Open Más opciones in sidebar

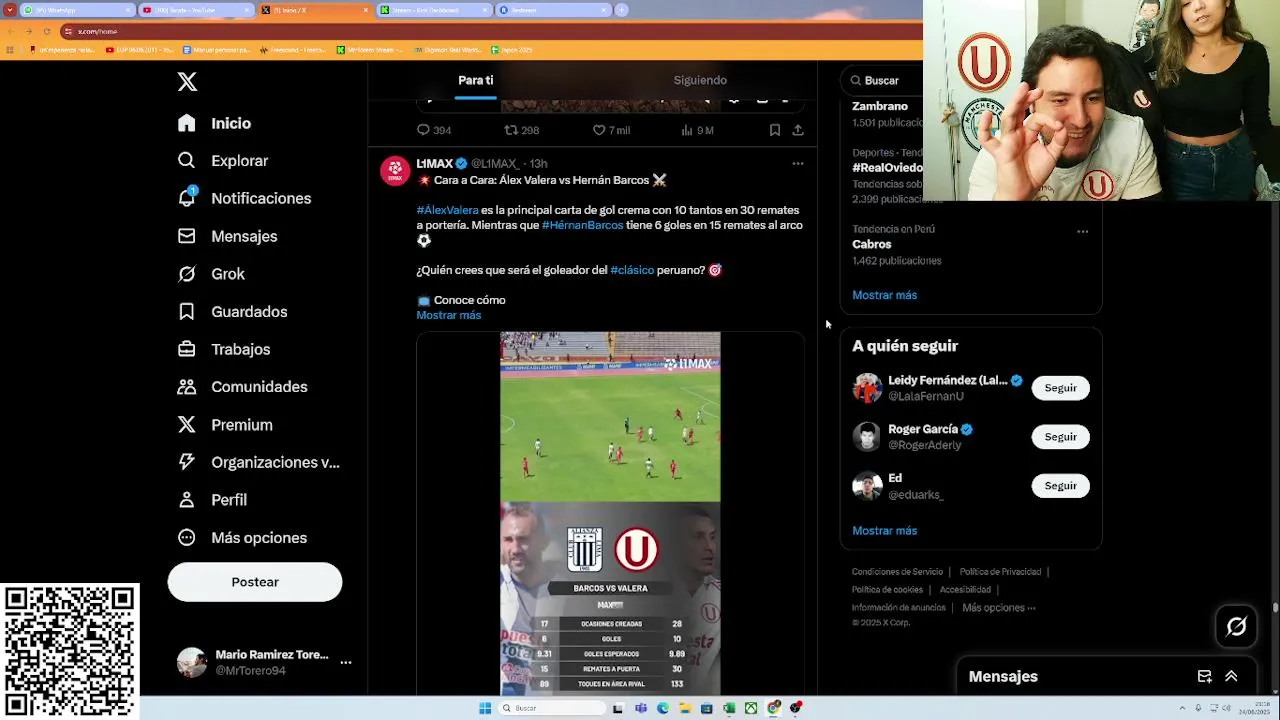[x=240, y=538]
